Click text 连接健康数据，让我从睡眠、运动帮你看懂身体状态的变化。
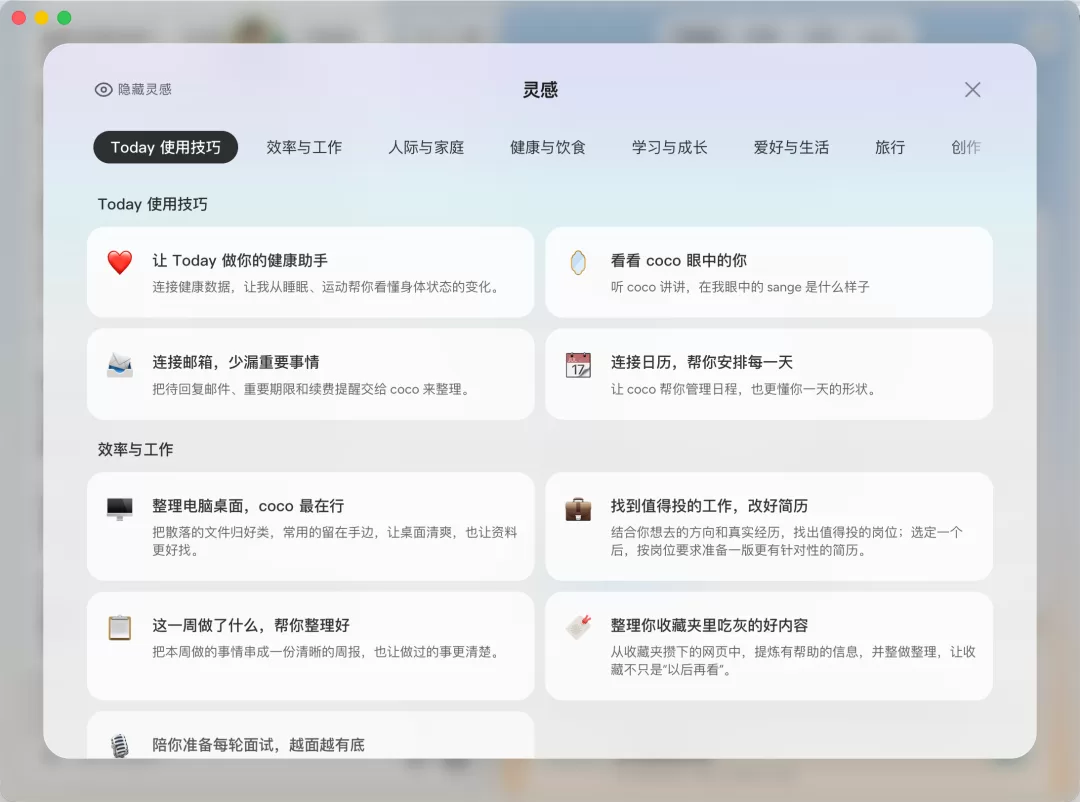Image resolution: width=1080 pixels, height=802 pixels. tap(326, 287)
